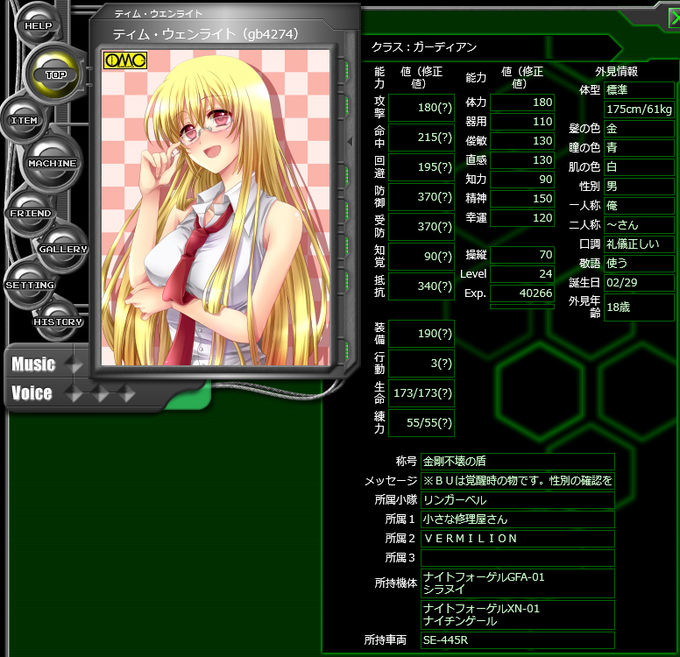This screenshot has height=657, width=680.
Task: Click the 防御 value 370(?)
Action: pyautogui.click(x=421, y=197)
